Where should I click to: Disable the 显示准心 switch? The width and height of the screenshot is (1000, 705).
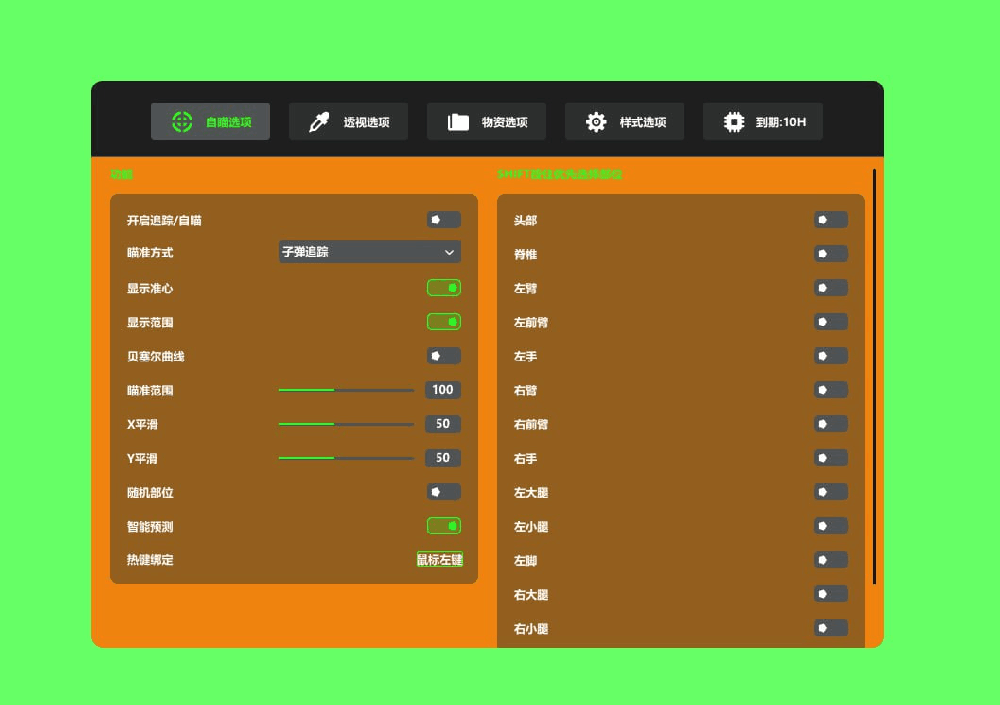coord(444,288)
